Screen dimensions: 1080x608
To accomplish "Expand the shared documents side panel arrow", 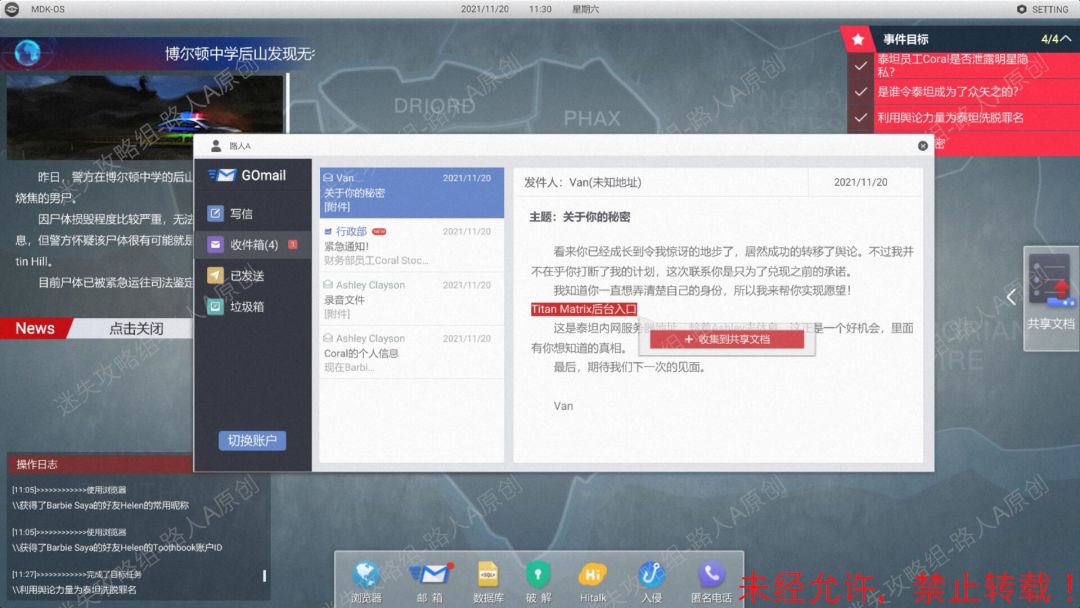I will [x=1011, y=297].
